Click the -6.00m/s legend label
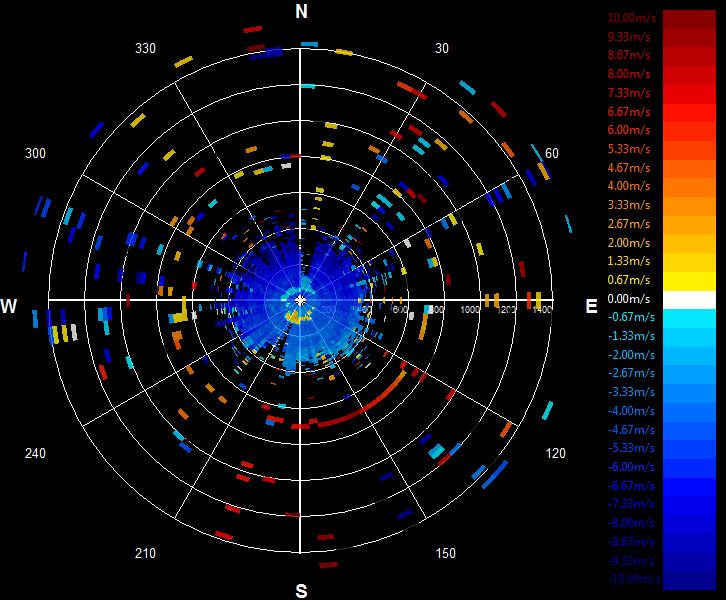 click(631, 467)
